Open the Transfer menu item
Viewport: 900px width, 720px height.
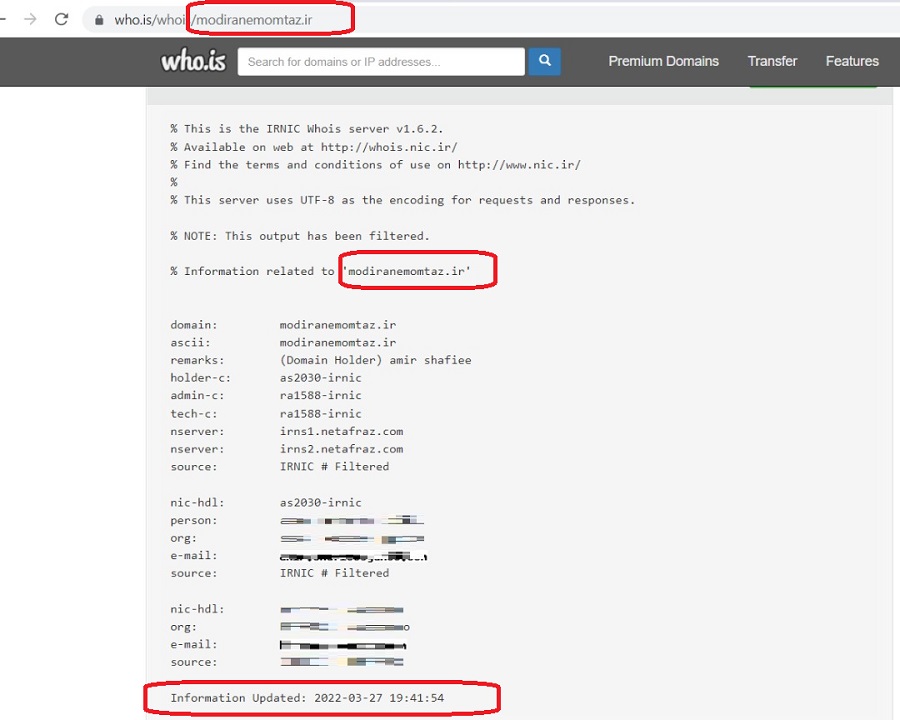pyautogui.click(x=772, y=61)
